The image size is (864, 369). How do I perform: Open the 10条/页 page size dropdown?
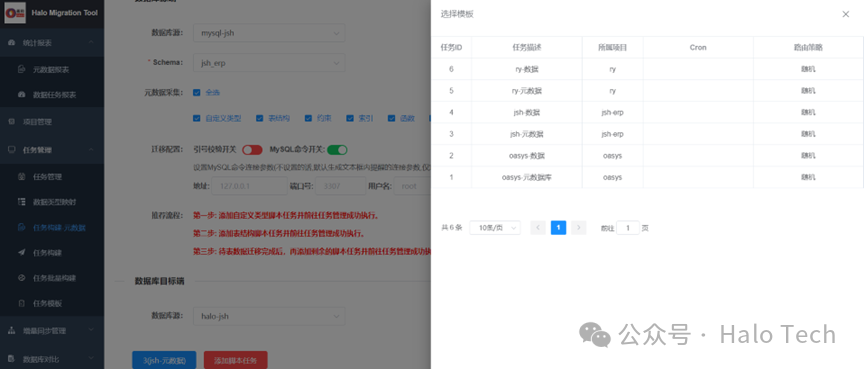click(495, 227)
